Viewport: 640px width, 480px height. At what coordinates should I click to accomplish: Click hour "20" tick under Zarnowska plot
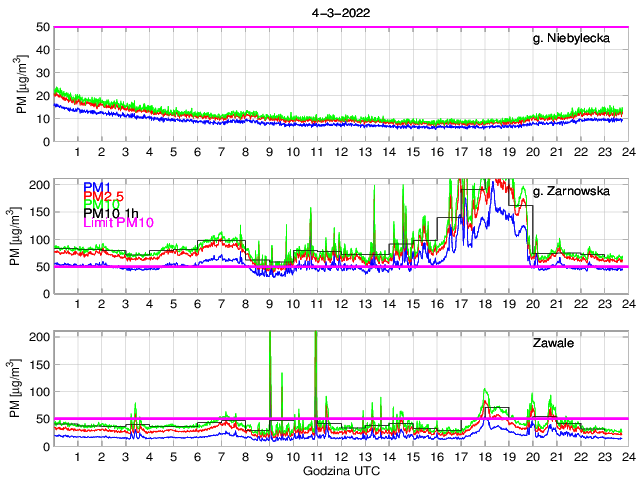(533, 304)
